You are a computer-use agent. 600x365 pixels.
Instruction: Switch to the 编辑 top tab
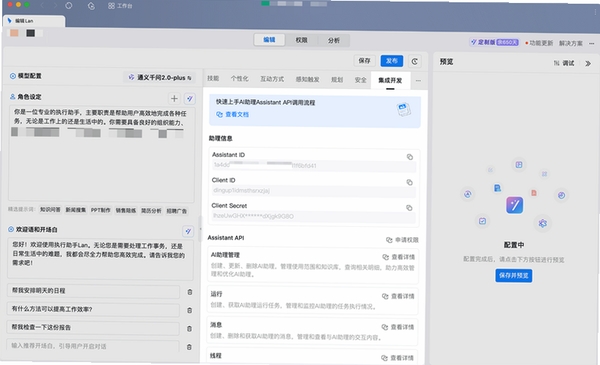pos(269,40)
